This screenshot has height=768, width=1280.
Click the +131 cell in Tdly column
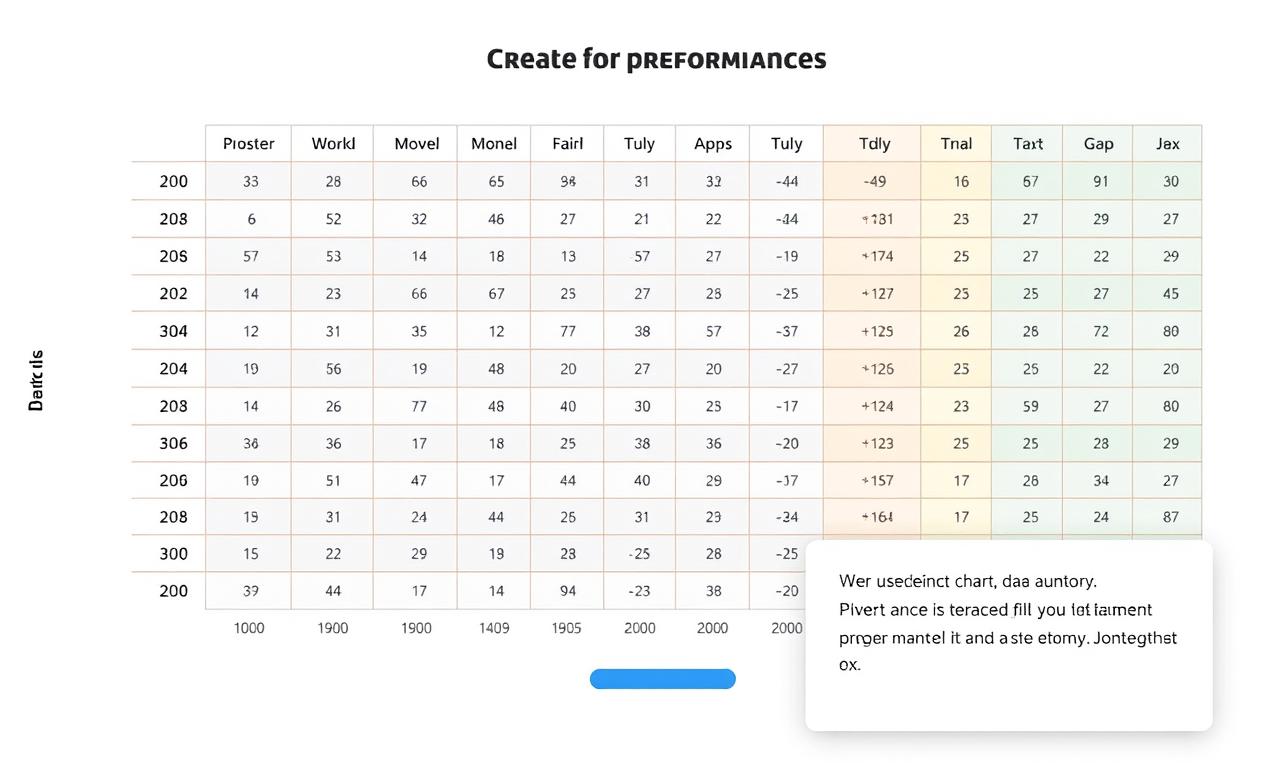click(x=876, y=219)
